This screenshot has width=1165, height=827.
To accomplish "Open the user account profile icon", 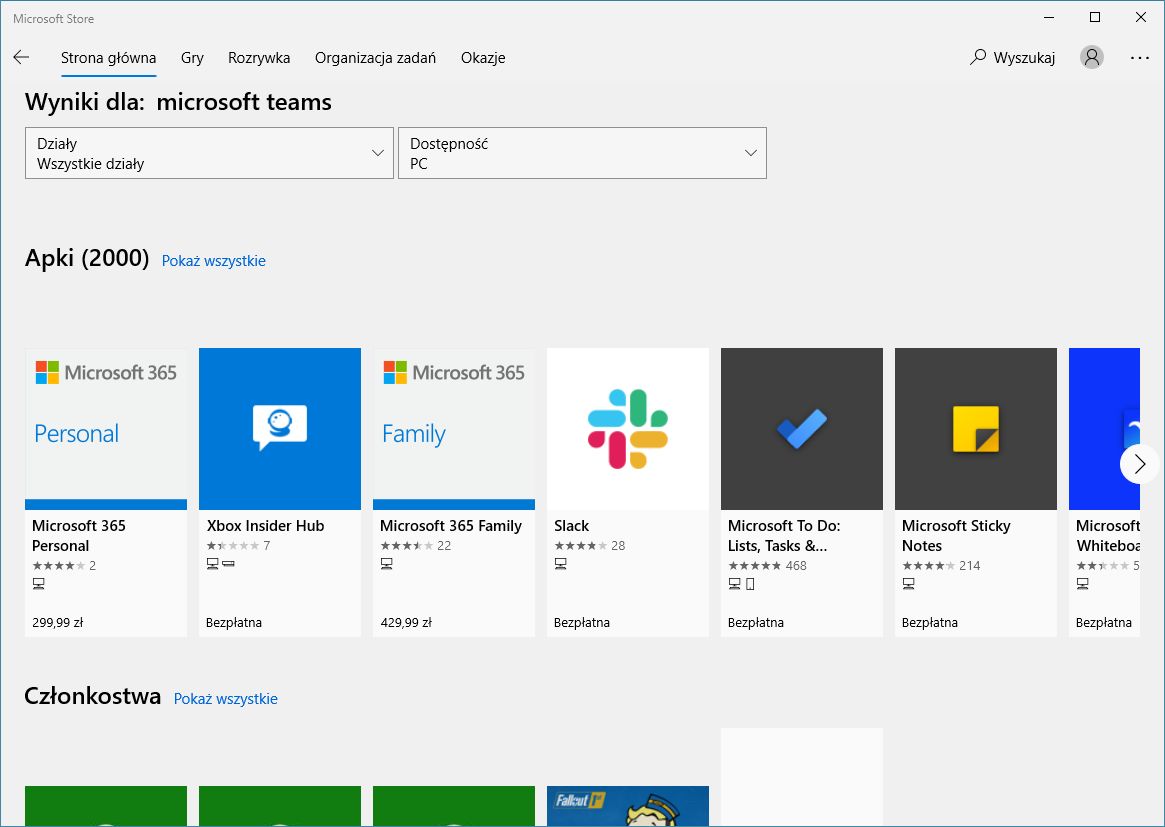I will point(1092,58).
